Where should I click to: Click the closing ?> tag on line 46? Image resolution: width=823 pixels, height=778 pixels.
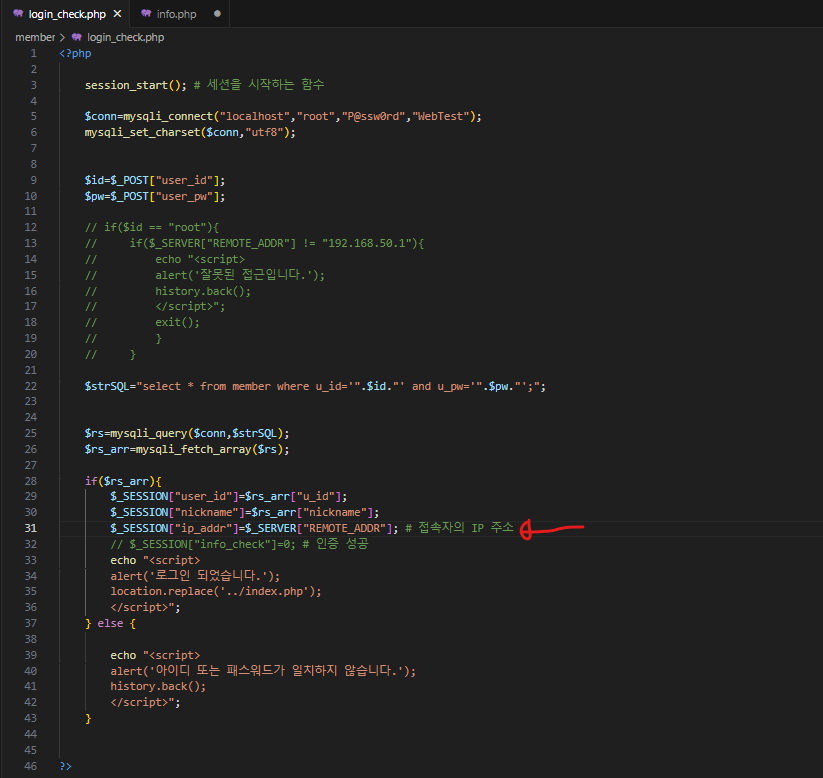pyautogui.click(x=66, y=766)
